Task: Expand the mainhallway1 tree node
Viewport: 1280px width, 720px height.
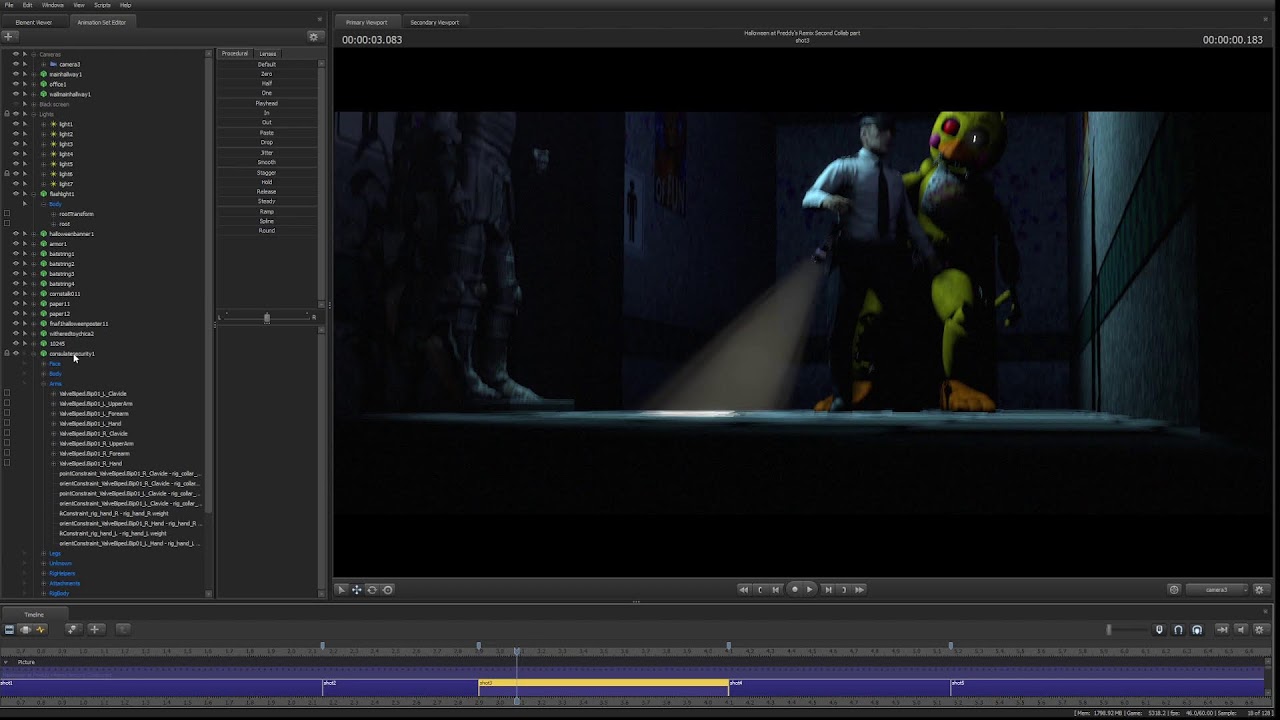Action: pyautogui.click(x=34, y=74)
